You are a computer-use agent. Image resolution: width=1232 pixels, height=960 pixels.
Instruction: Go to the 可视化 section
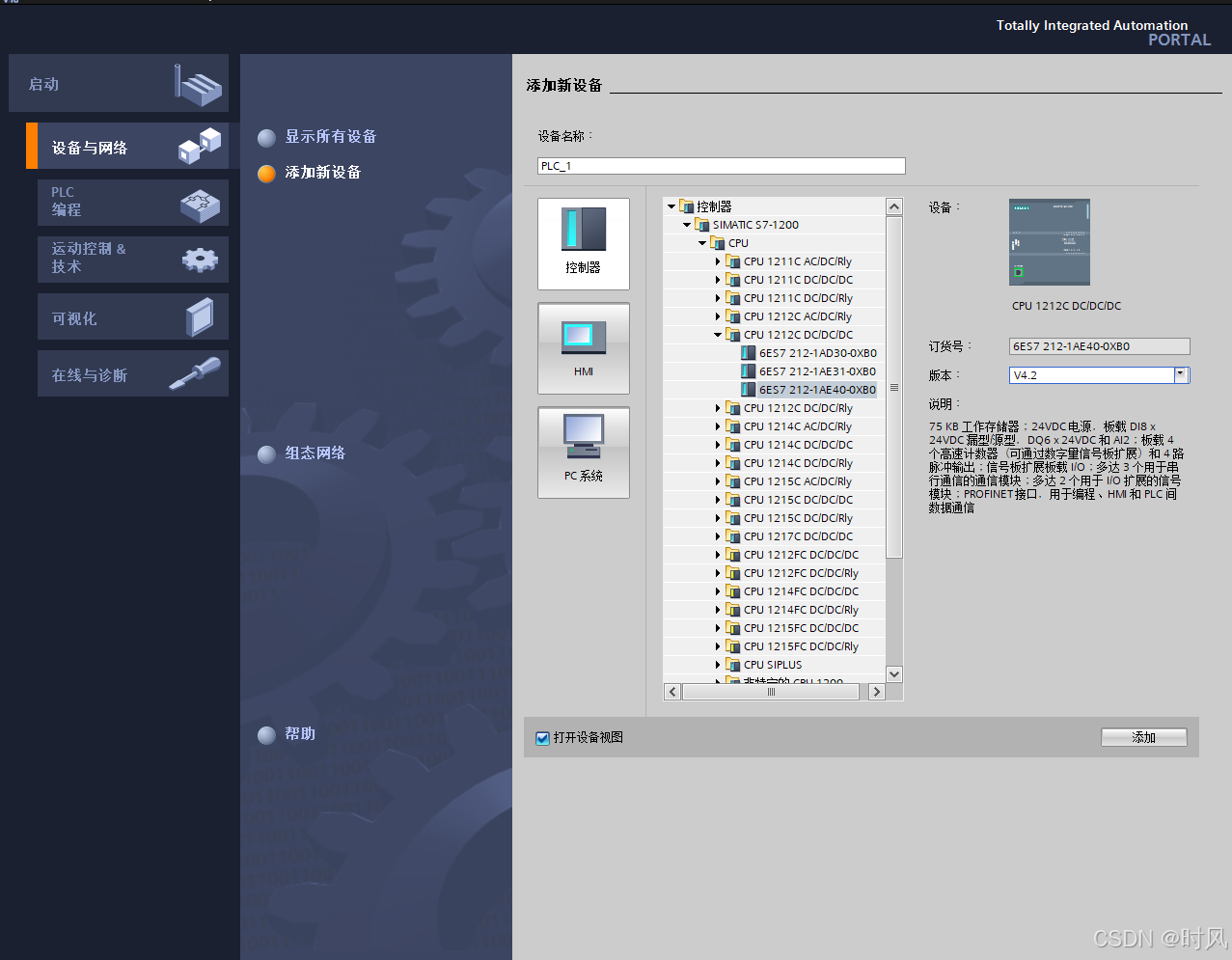click(x=133, y=316)
